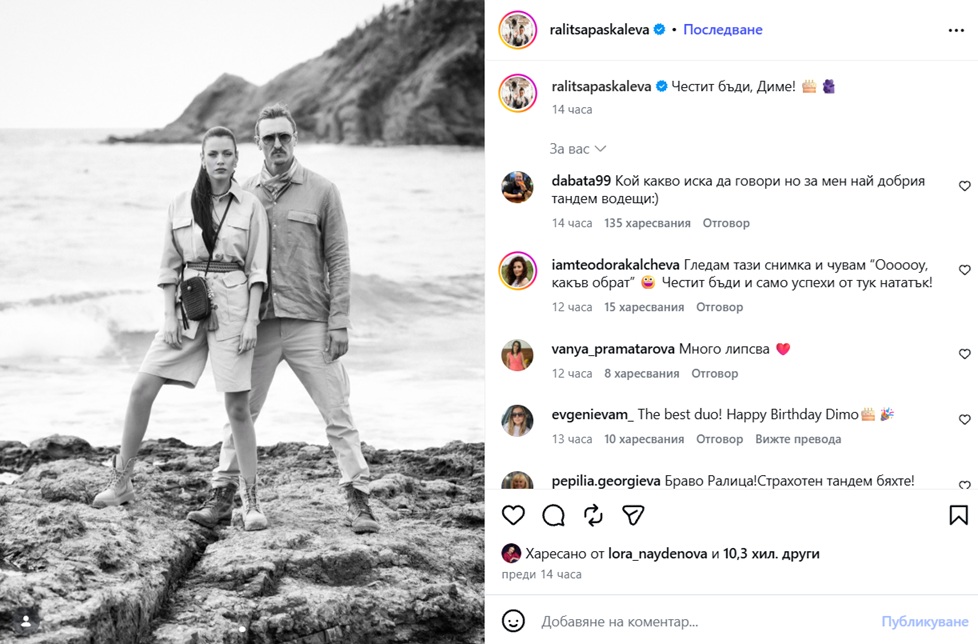The image size is (978, 644).
Task: Click 'Вижте превода' on evgenievam_ comment
Action: (798, 439)
